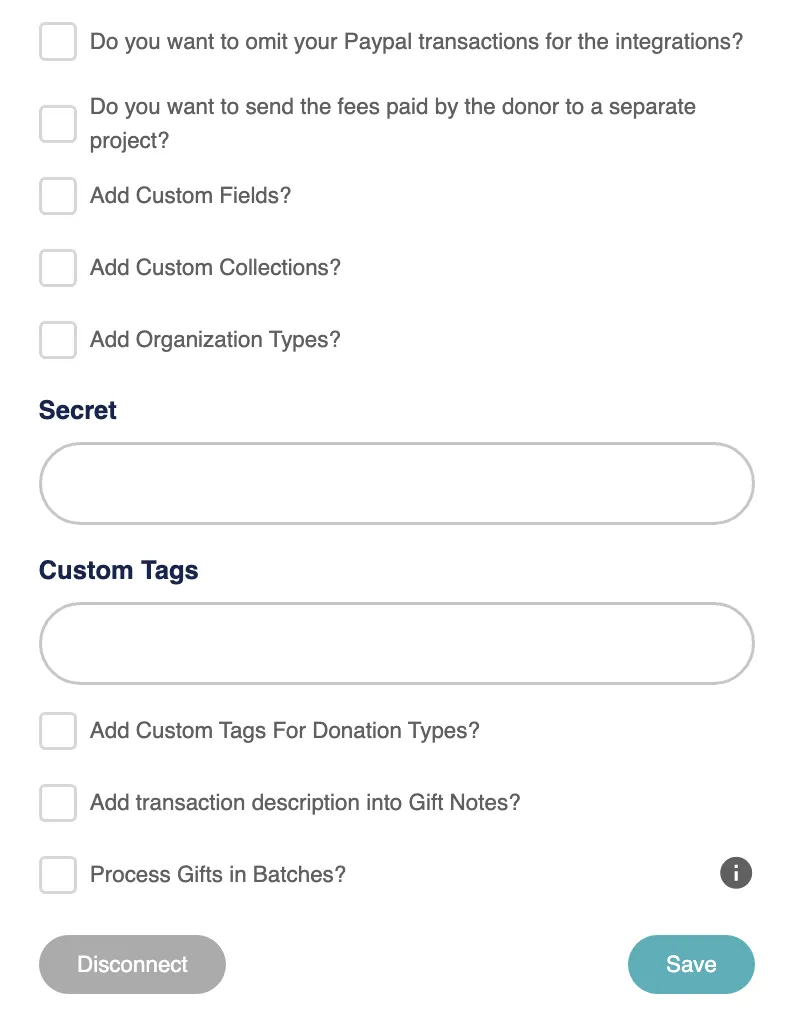Screen dimensions: 800x1030
Task: Click the 'Custom Tags' heading label
Action: pyautogui.click(x=118, y=571)
